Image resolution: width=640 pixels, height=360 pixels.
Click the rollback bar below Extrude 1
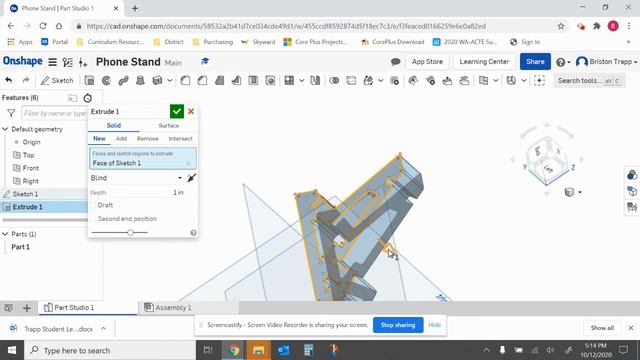45,220
